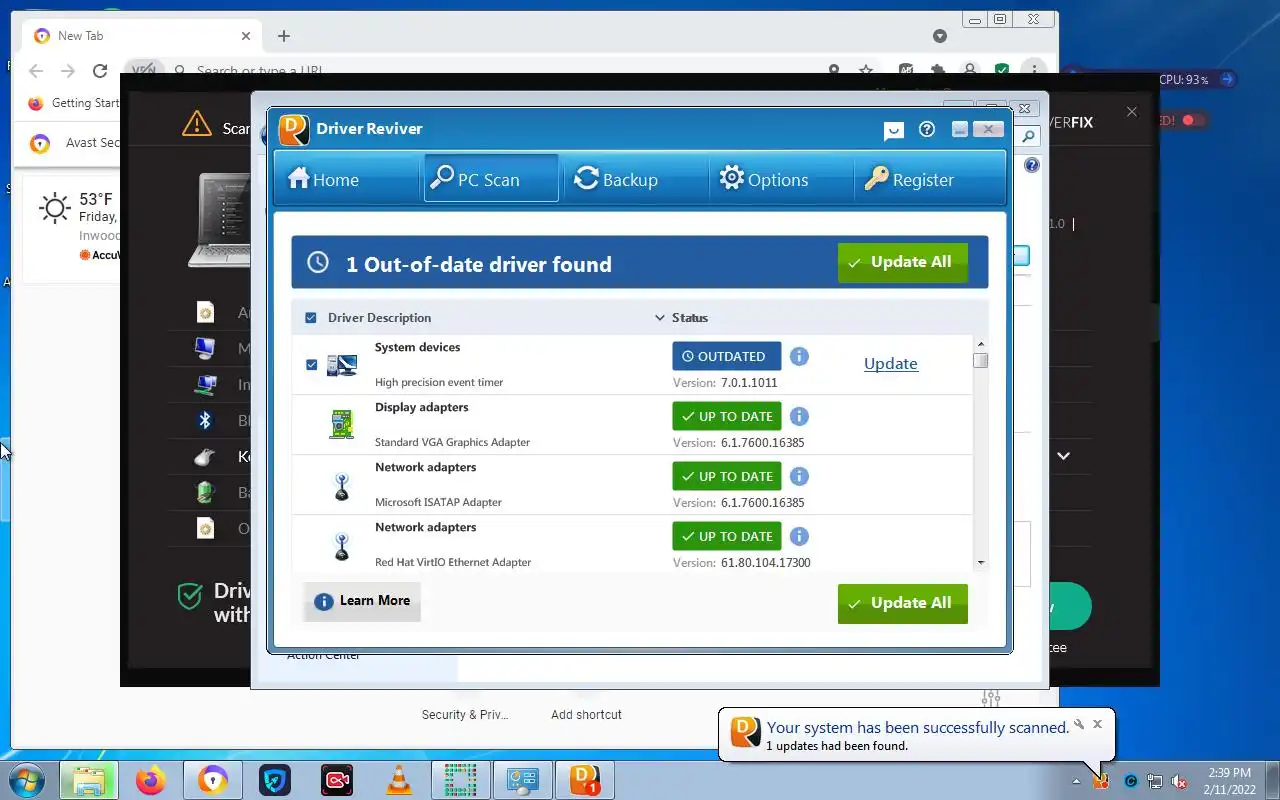
Task: Click the driver list scrollbar up arrow
Action: (x=980, y=344)
